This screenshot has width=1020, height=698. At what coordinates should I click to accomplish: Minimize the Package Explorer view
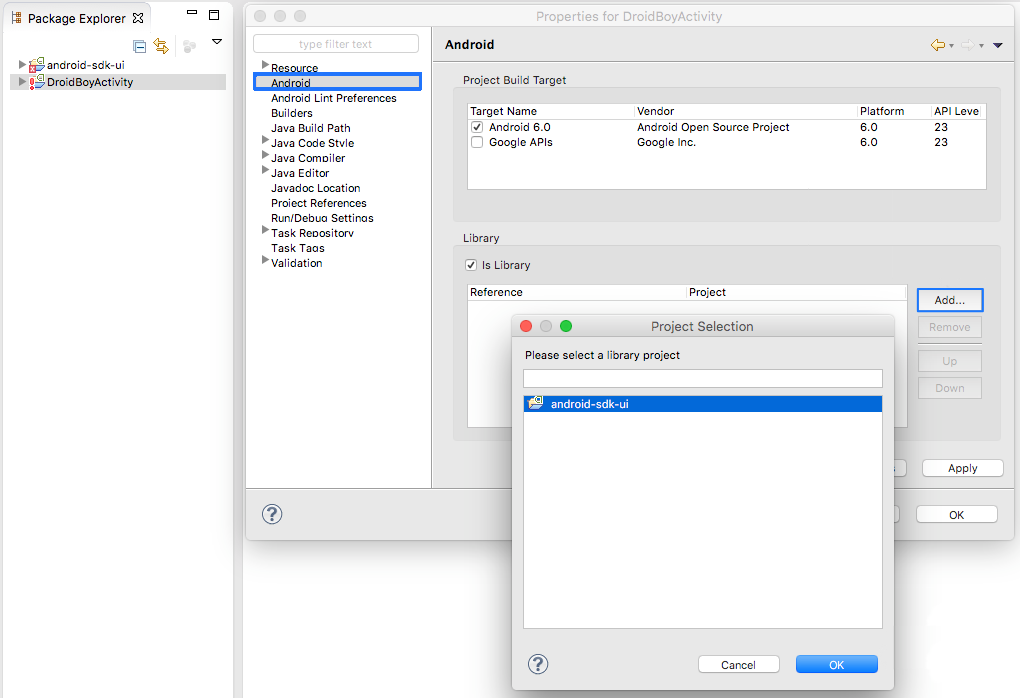click(192, 14)
